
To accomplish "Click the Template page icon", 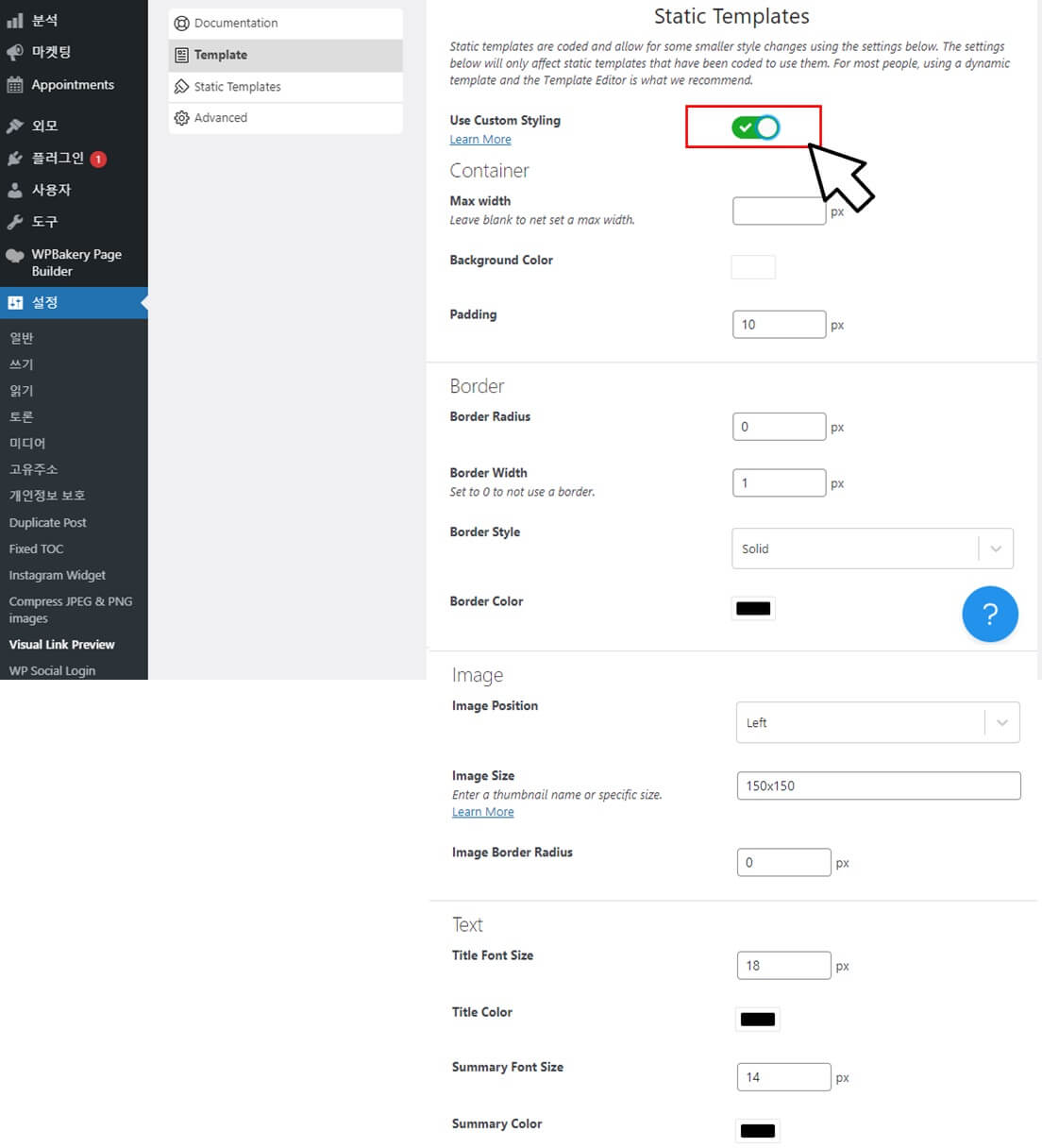I will coord(182,56).
